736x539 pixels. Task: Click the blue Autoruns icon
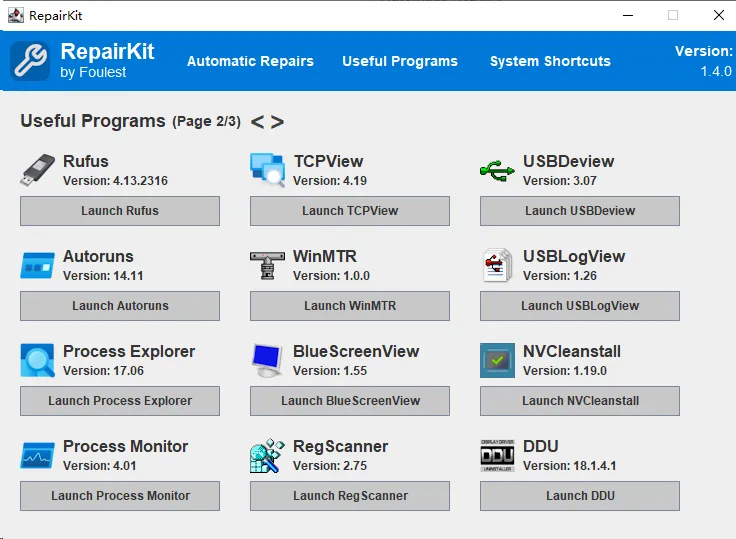tap(38, 266)
